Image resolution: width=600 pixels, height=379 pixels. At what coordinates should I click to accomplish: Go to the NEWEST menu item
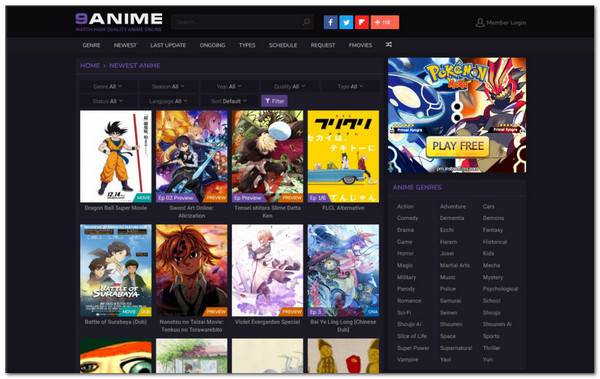125,45
